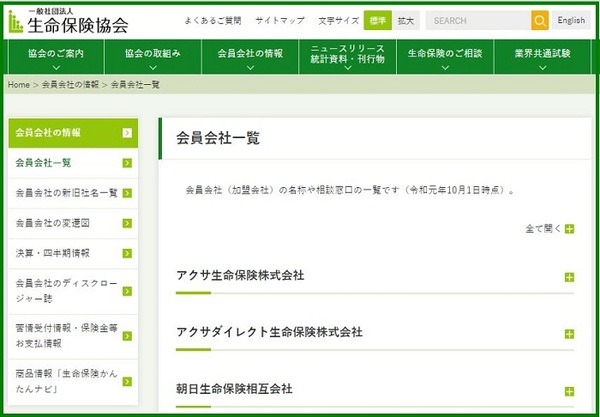Click 朝日生命保険相互会社 company name
The height and width of the screenshot is (417, 600).
(x=234, y=389)
